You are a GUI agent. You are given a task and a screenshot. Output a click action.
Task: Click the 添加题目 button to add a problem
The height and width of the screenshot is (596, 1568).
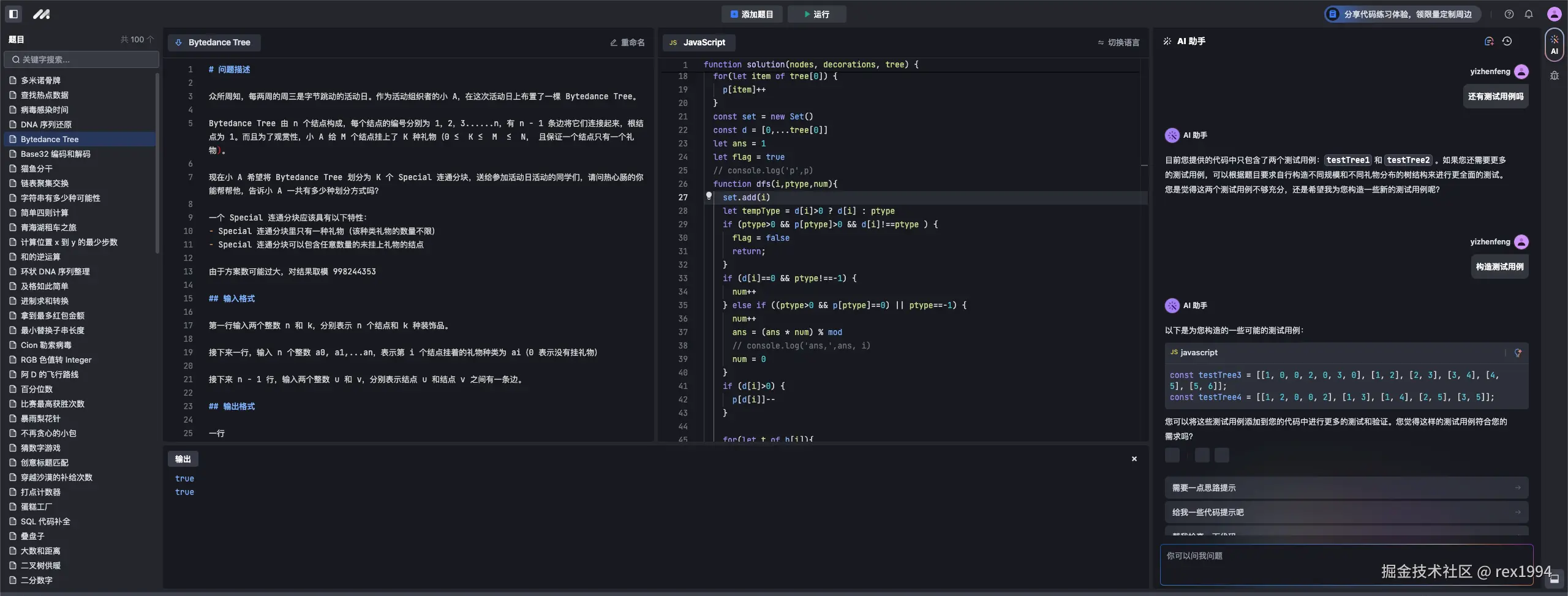pos(752,13)
